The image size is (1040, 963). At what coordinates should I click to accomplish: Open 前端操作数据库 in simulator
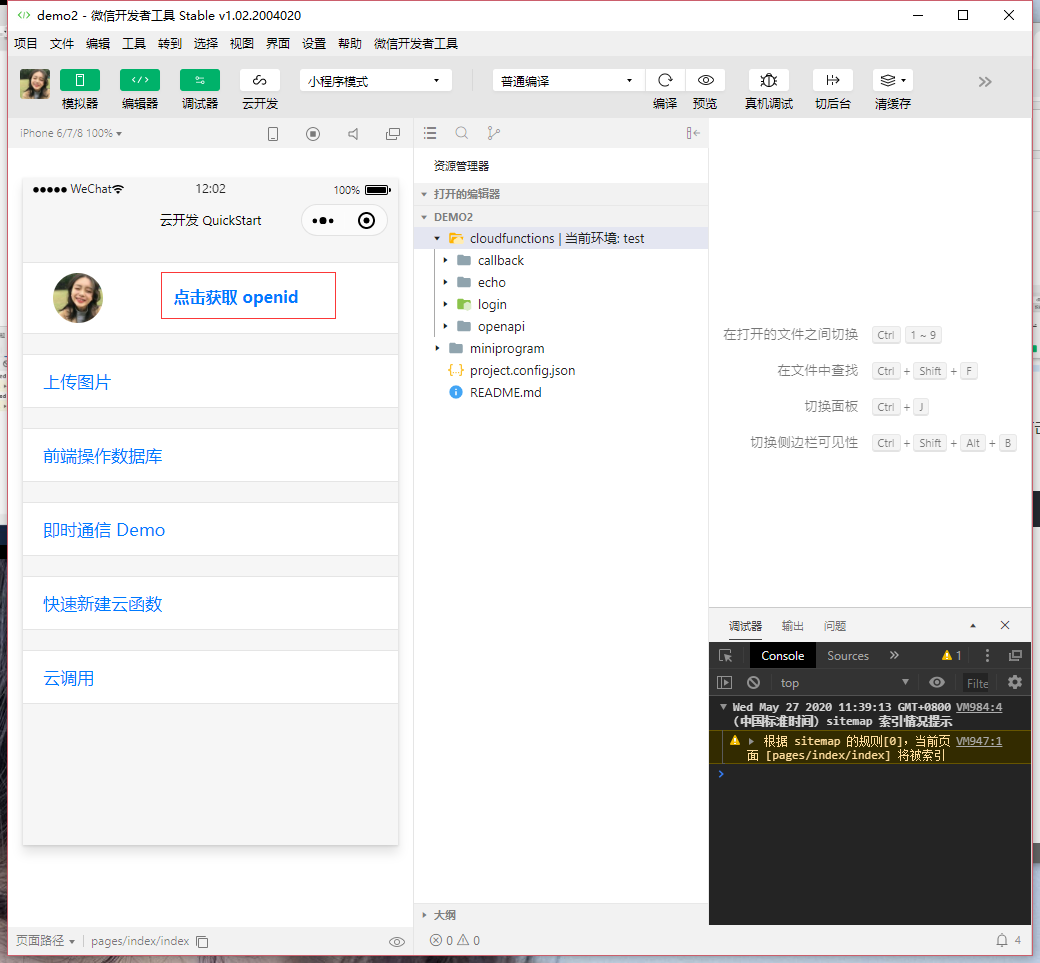coord(103,456)
